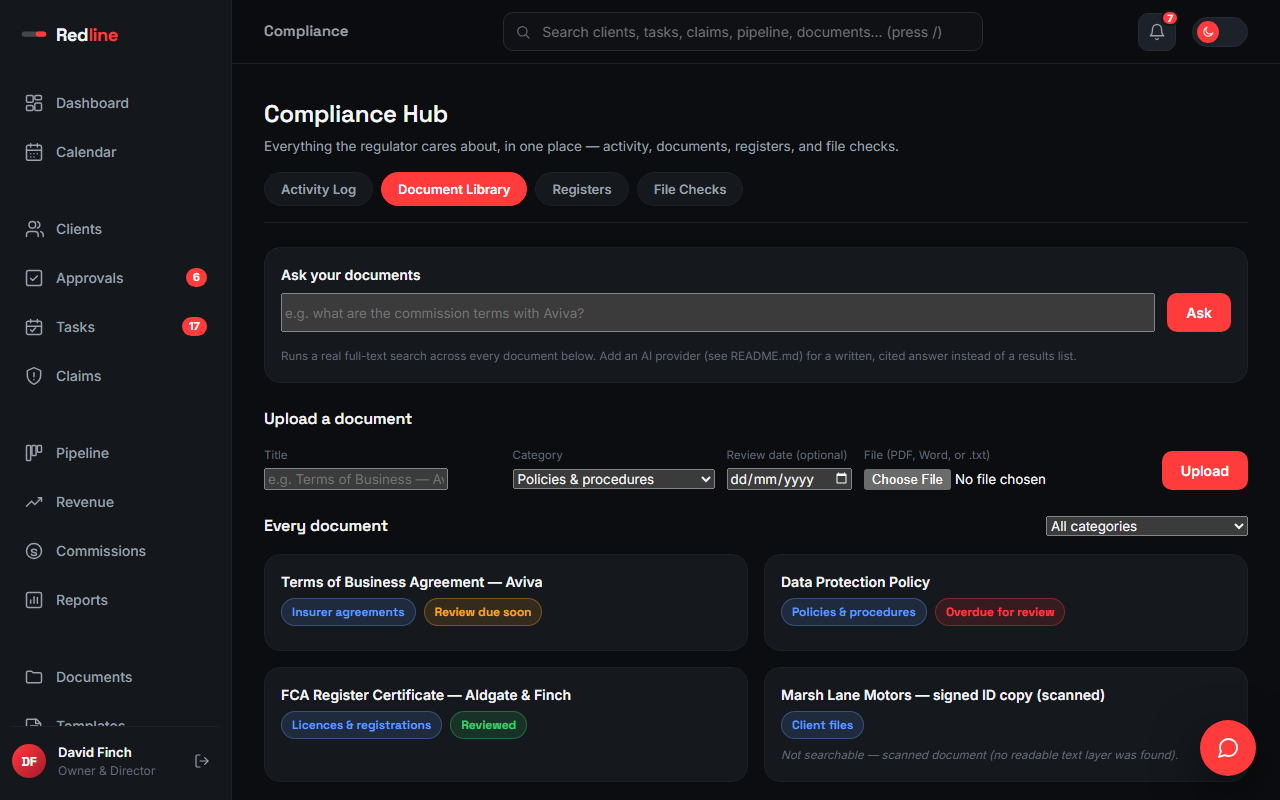The image size is (1280, 800).
Task: Switch to the File Checks tab
Action: 690,189
